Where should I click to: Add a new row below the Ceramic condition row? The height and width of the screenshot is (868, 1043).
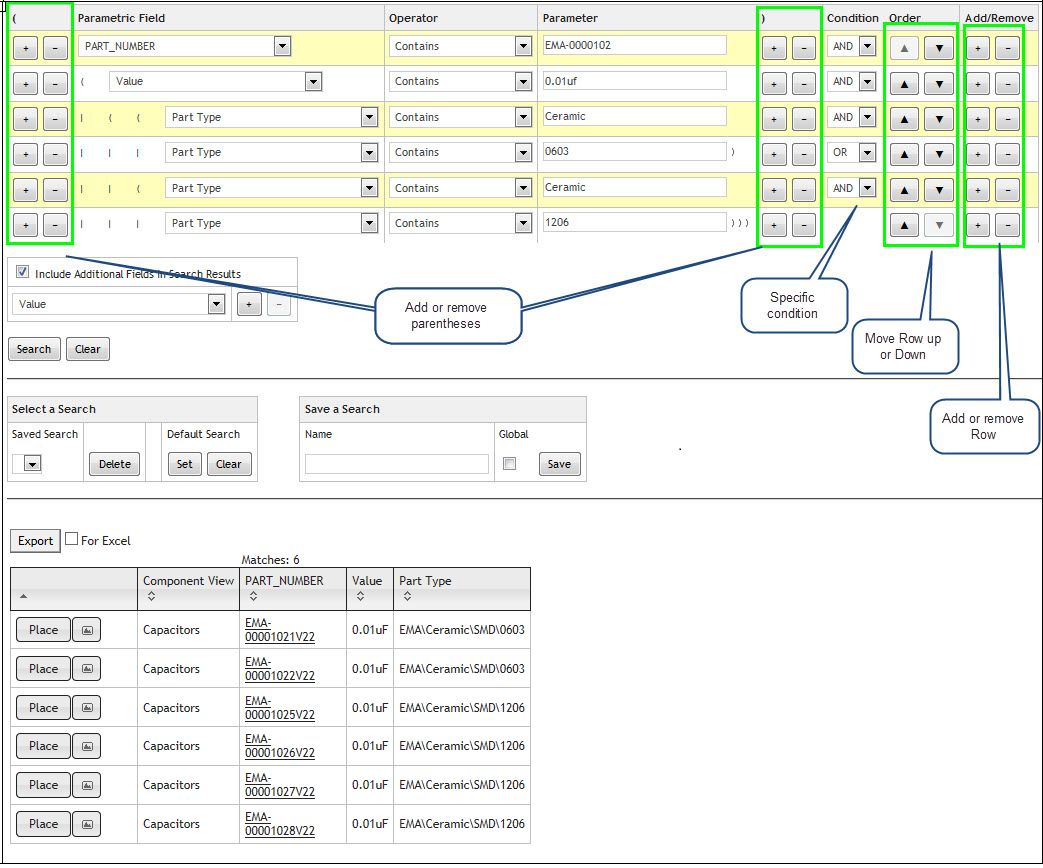977,117
